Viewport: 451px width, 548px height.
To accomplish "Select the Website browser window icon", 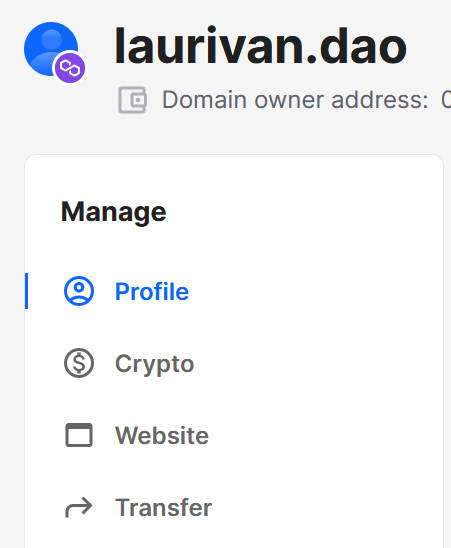I will [79, 435].
